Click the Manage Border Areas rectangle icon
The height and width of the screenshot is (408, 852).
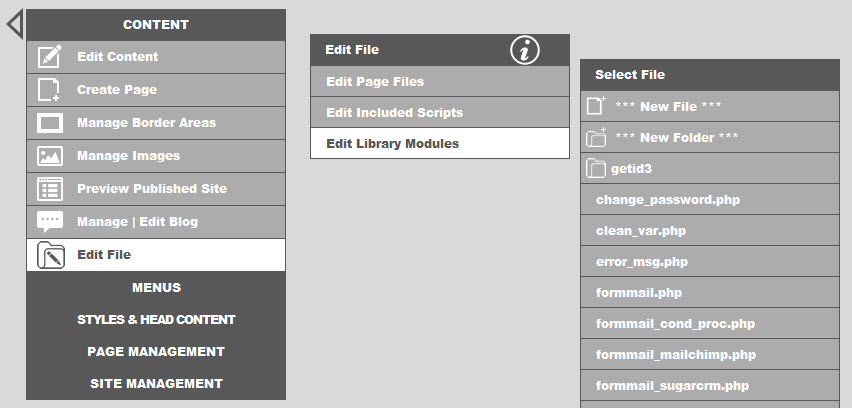tap(49, 123)
